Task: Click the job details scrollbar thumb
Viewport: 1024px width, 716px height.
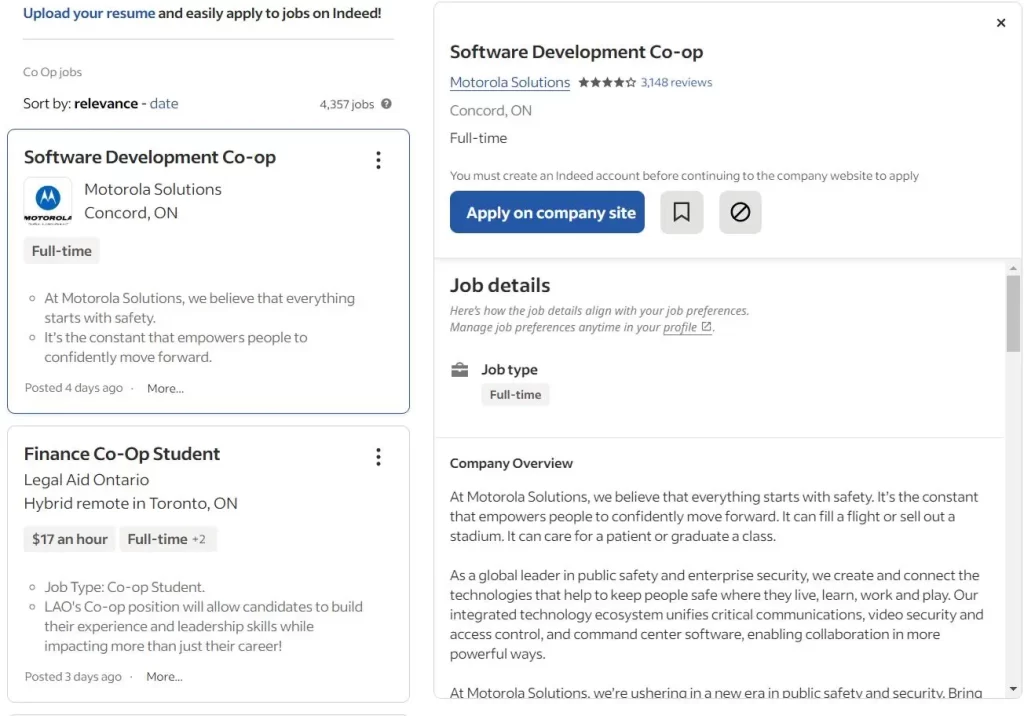Action: tap(1013, 314)
